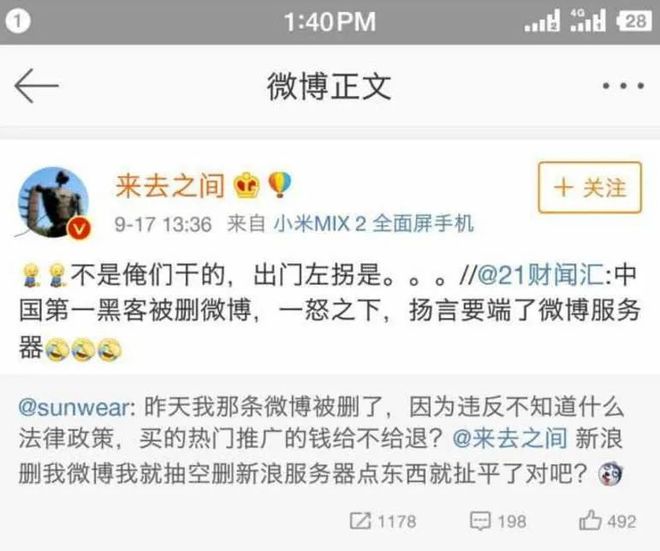This screenshot has height=551, width=660.
Task: Tap the laughing-crying emoji row
Action: [x=83, y=350]
